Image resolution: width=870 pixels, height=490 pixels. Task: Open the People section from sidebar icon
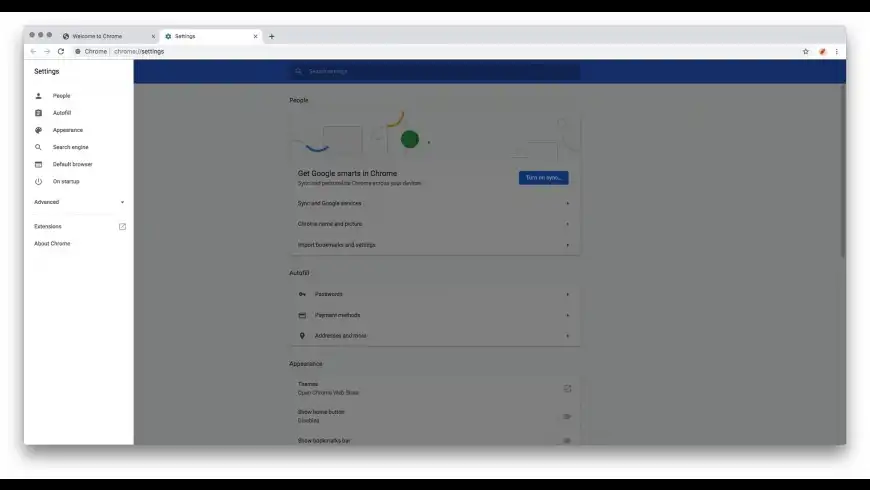[38, 96]
